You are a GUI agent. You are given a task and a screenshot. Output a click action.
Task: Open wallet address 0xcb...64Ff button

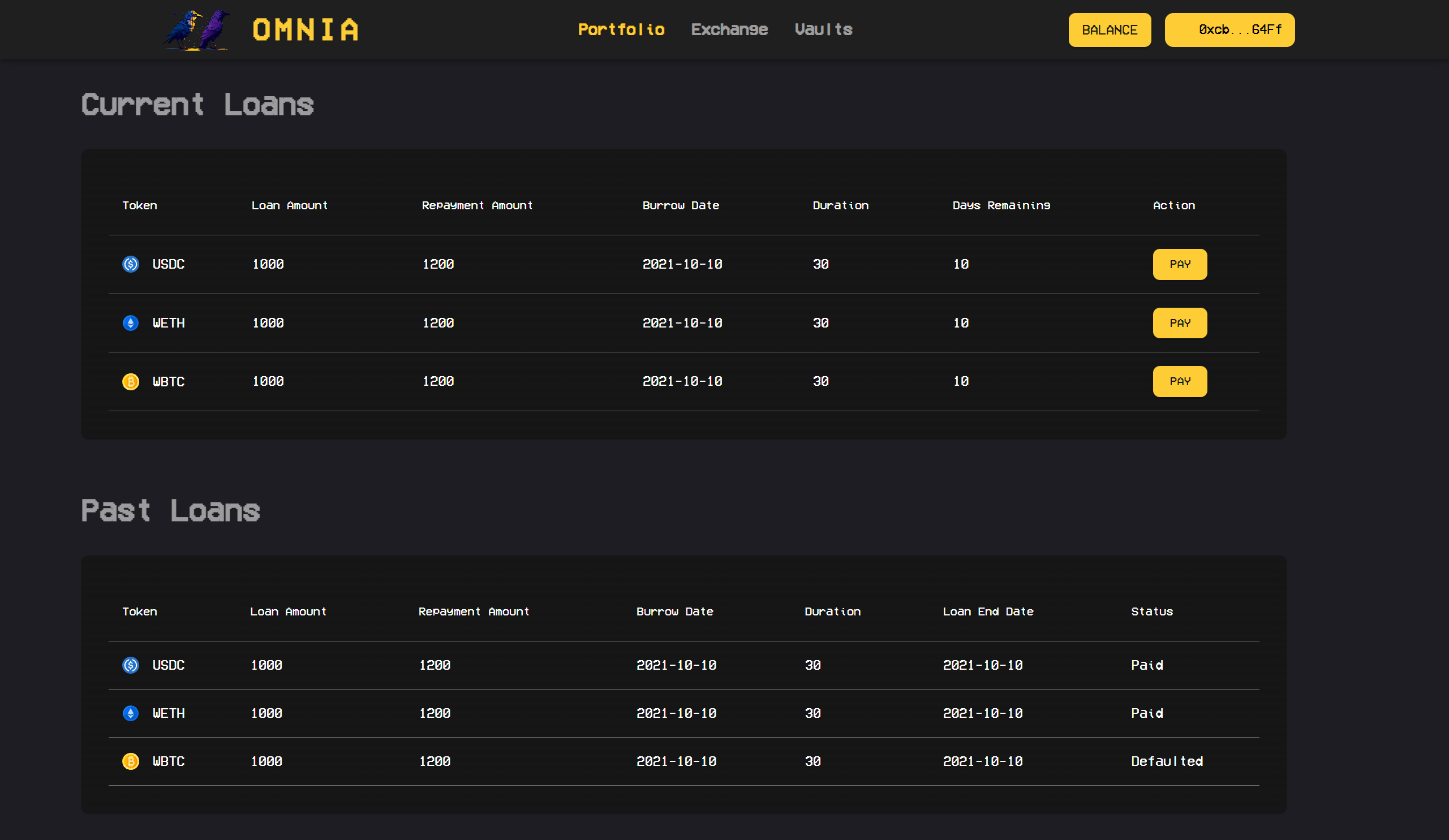[1229, 30]
